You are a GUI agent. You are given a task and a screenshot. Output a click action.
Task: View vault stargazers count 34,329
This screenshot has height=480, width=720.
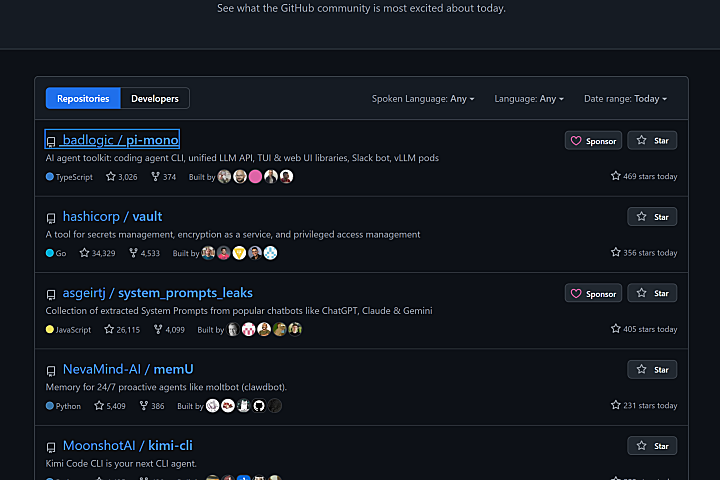click(97, 253)
